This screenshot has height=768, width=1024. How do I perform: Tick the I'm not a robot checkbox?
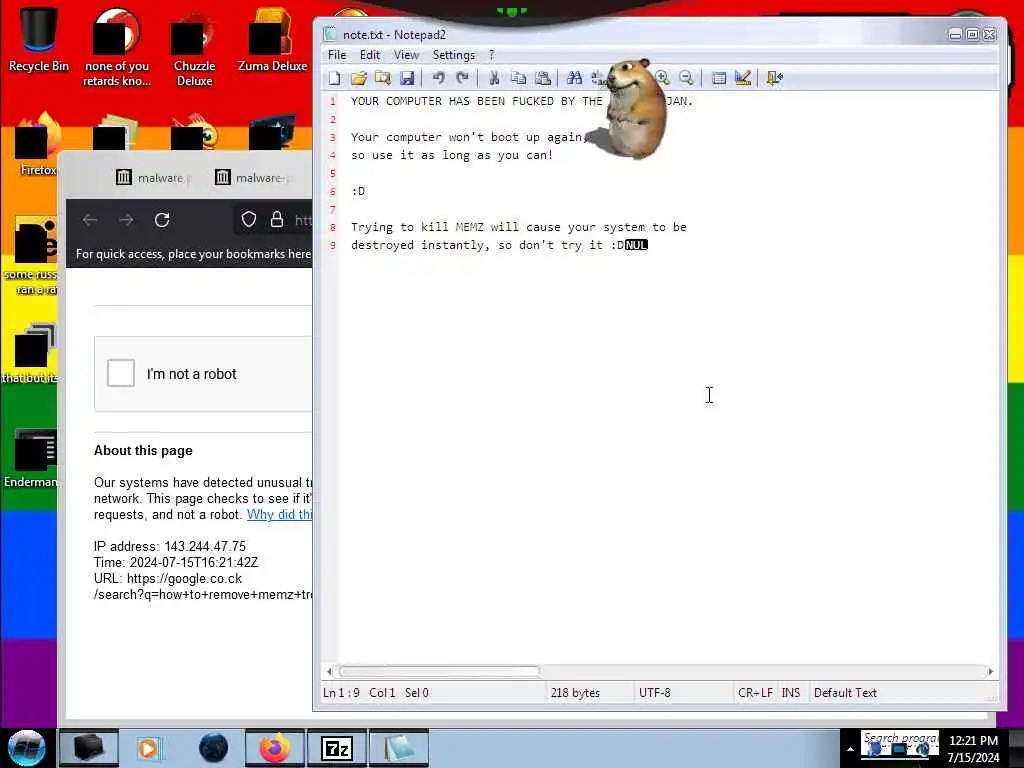(121, 373)
